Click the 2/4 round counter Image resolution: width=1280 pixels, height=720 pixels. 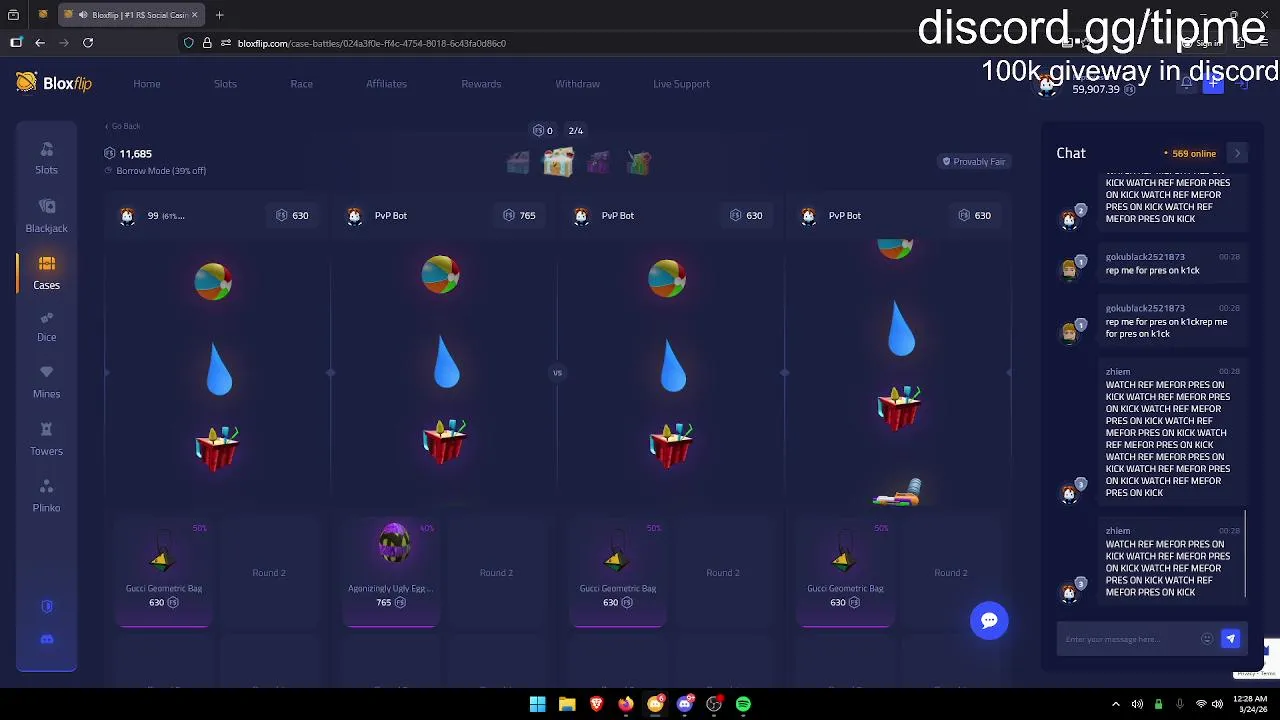click(575, 131)
